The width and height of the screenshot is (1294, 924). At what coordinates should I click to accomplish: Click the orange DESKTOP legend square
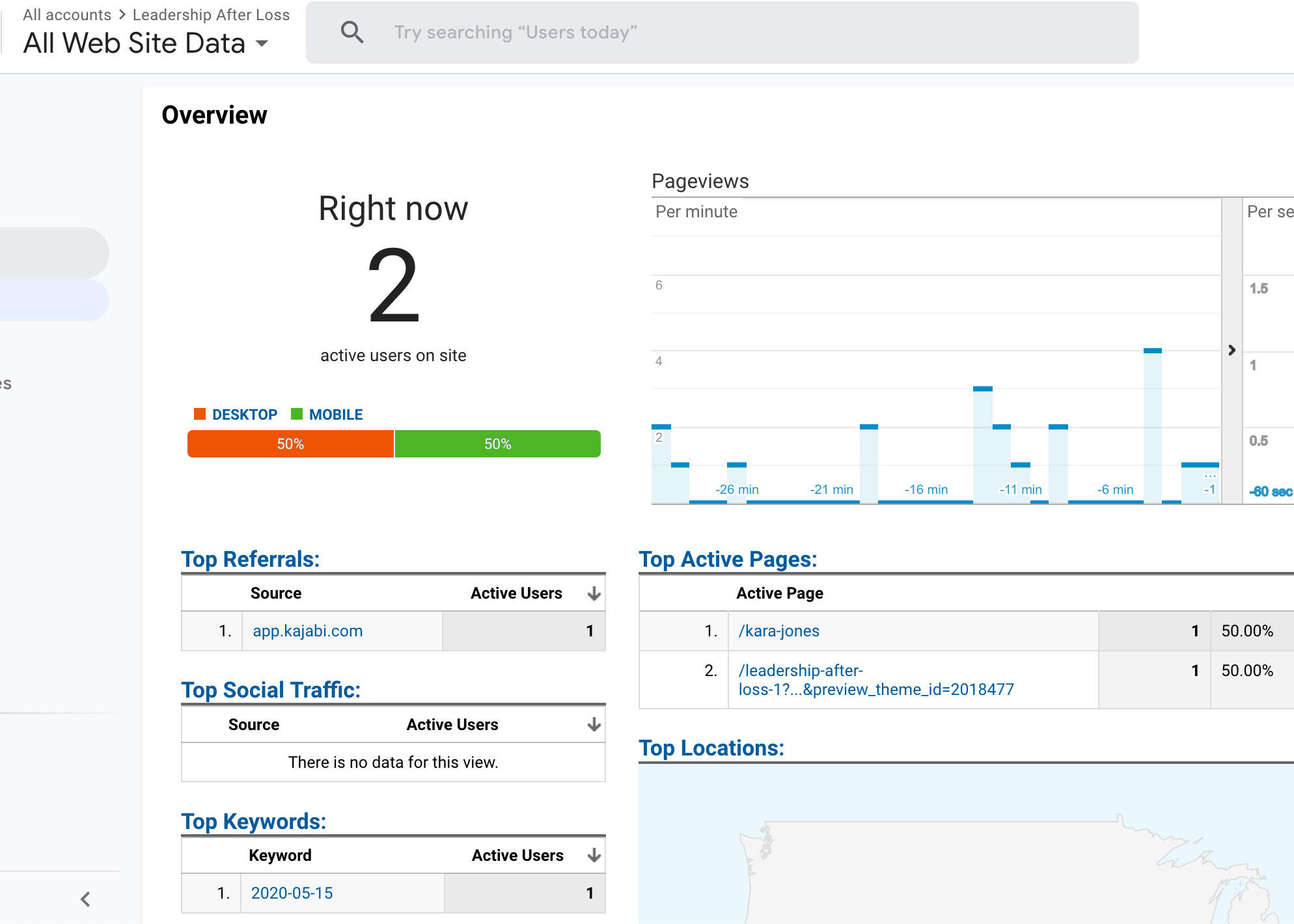click(200, 414)
